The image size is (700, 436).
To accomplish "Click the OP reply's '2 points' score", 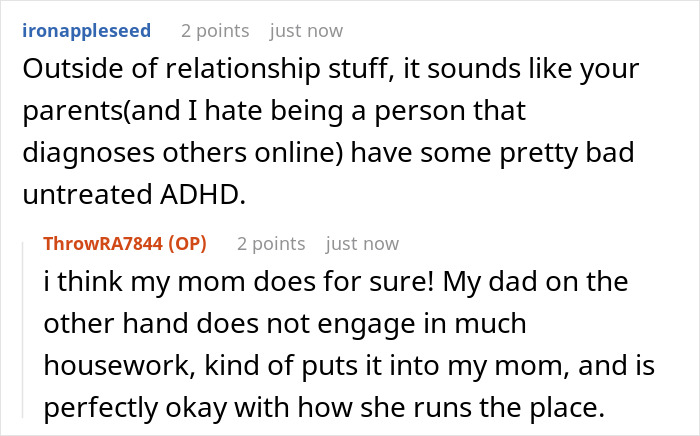I will coord(271,244).
